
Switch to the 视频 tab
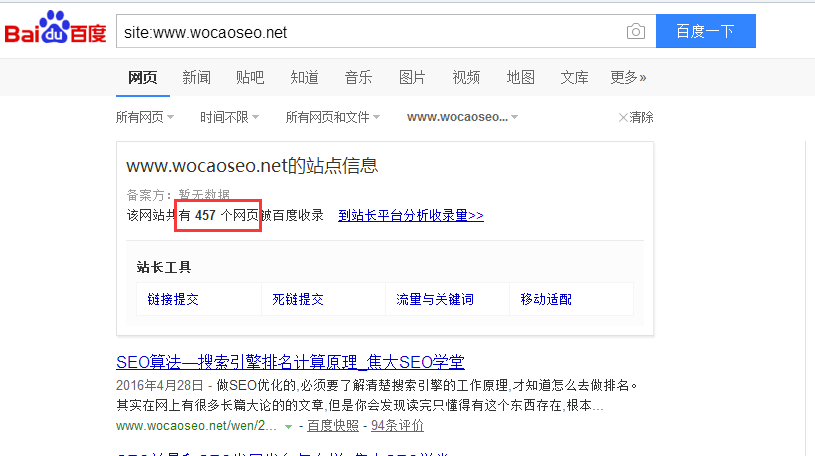[466, 78]
